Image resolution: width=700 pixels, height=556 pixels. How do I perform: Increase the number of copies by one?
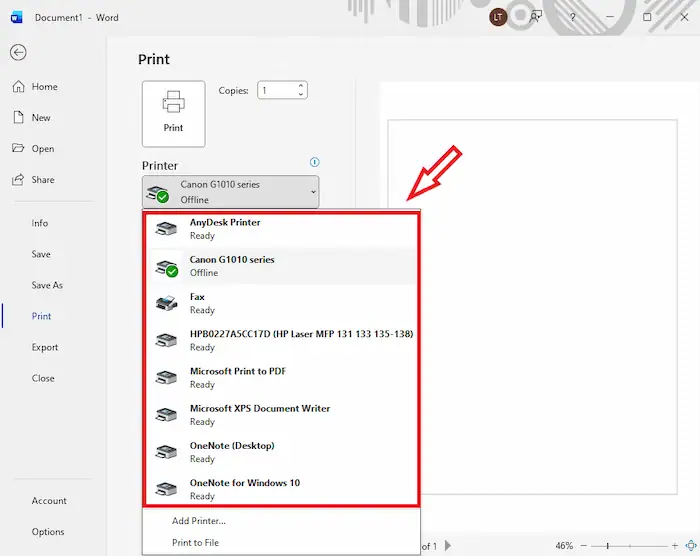(x=301, y=86)
